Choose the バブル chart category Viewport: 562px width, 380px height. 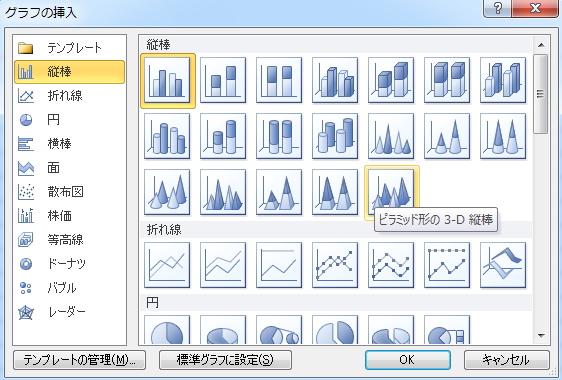[70, 288]
